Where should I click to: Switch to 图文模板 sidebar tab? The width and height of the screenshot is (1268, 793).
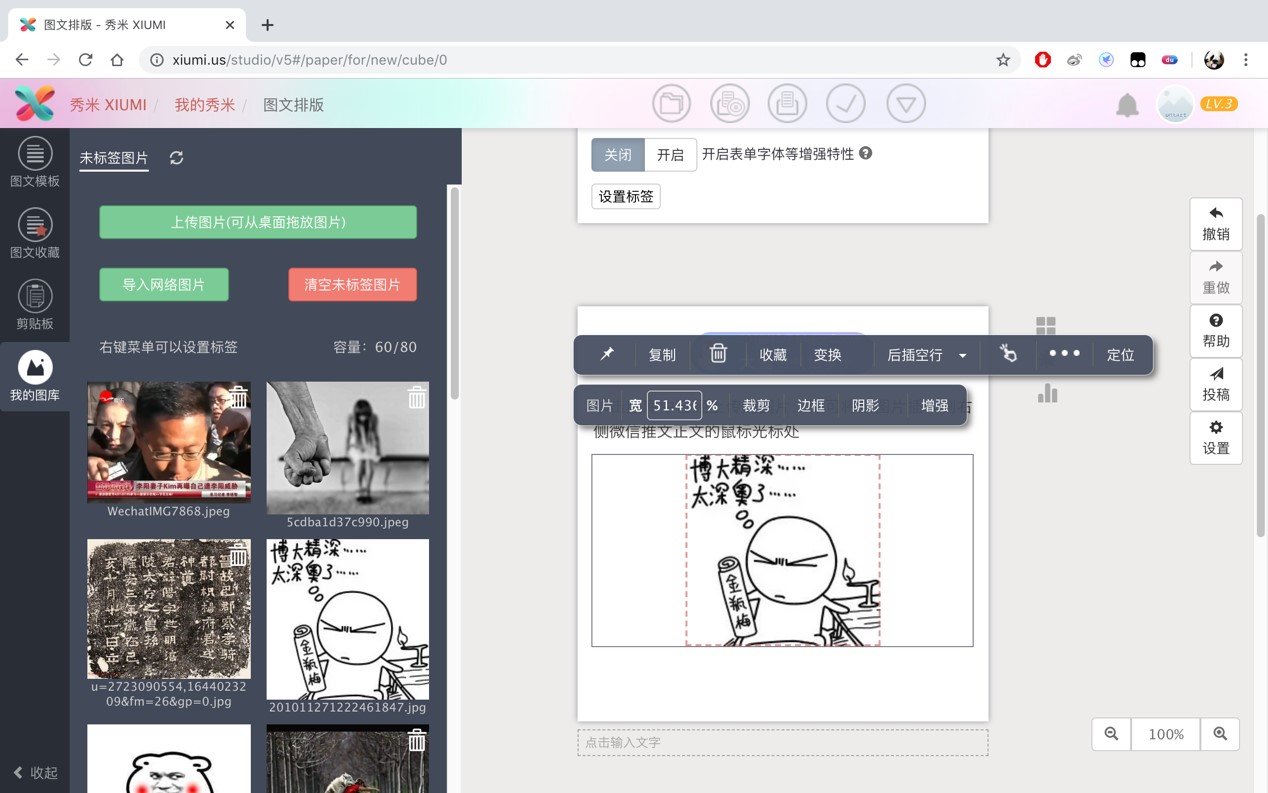click(x=35, y=163)
